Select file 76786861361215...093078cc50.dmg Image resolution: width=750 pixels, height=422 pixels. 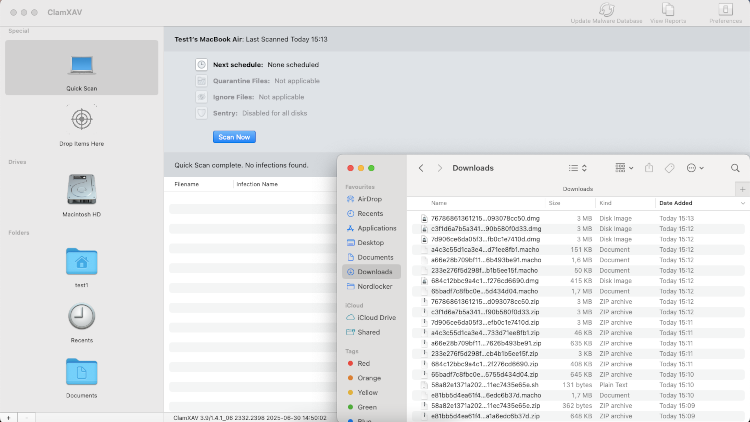click(x=580, y=218)
